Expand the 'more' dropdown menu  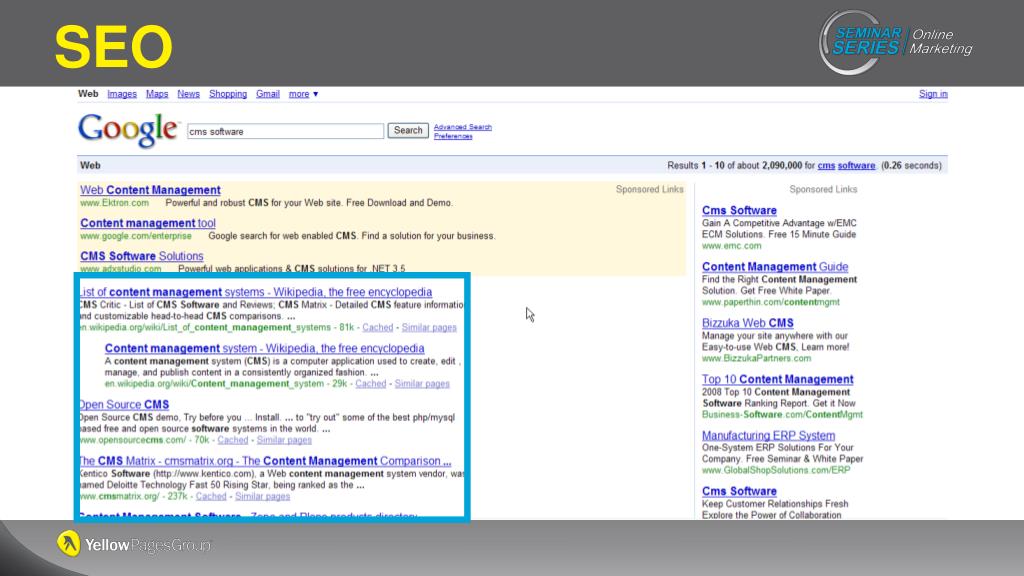tap(303, 94)
